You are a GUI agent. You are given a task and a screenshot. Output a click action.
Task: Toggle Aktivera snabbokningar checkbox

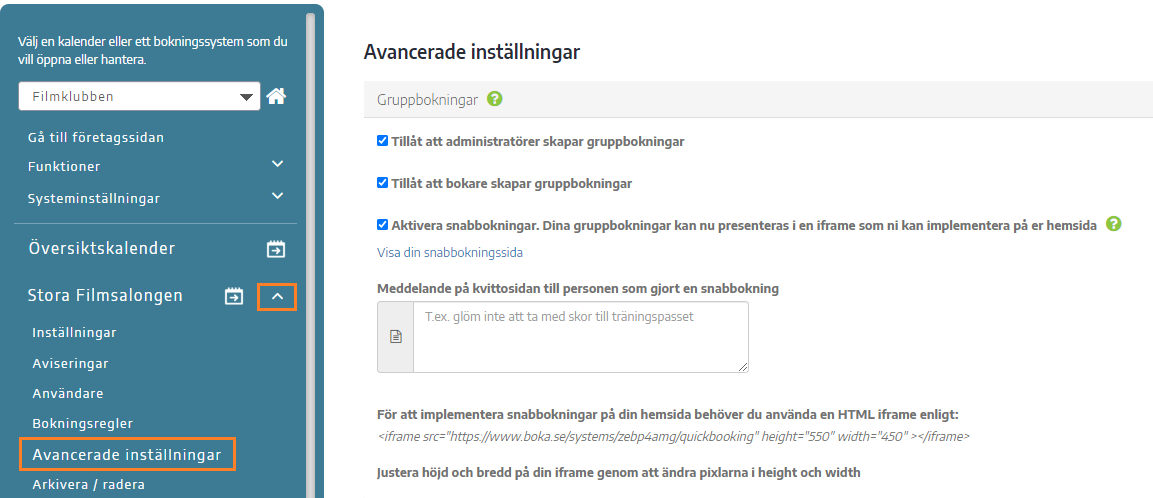tap(382, 225)
